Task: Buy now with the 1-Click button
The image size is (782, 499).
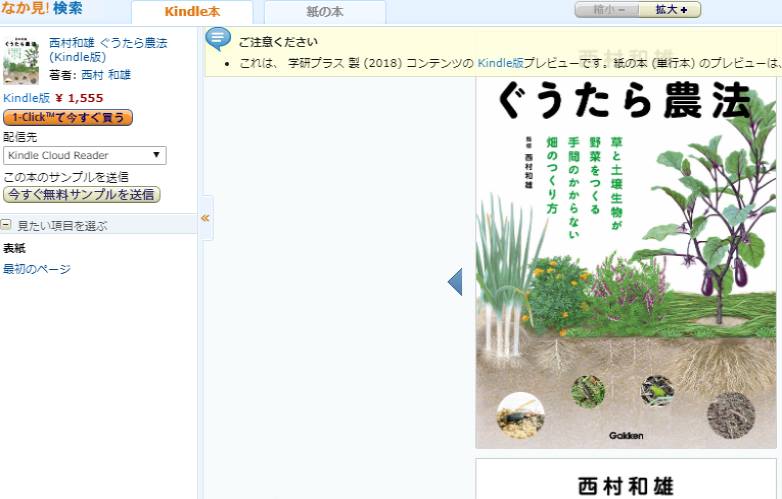Action: pyautogui.click(x=68, y=118)
